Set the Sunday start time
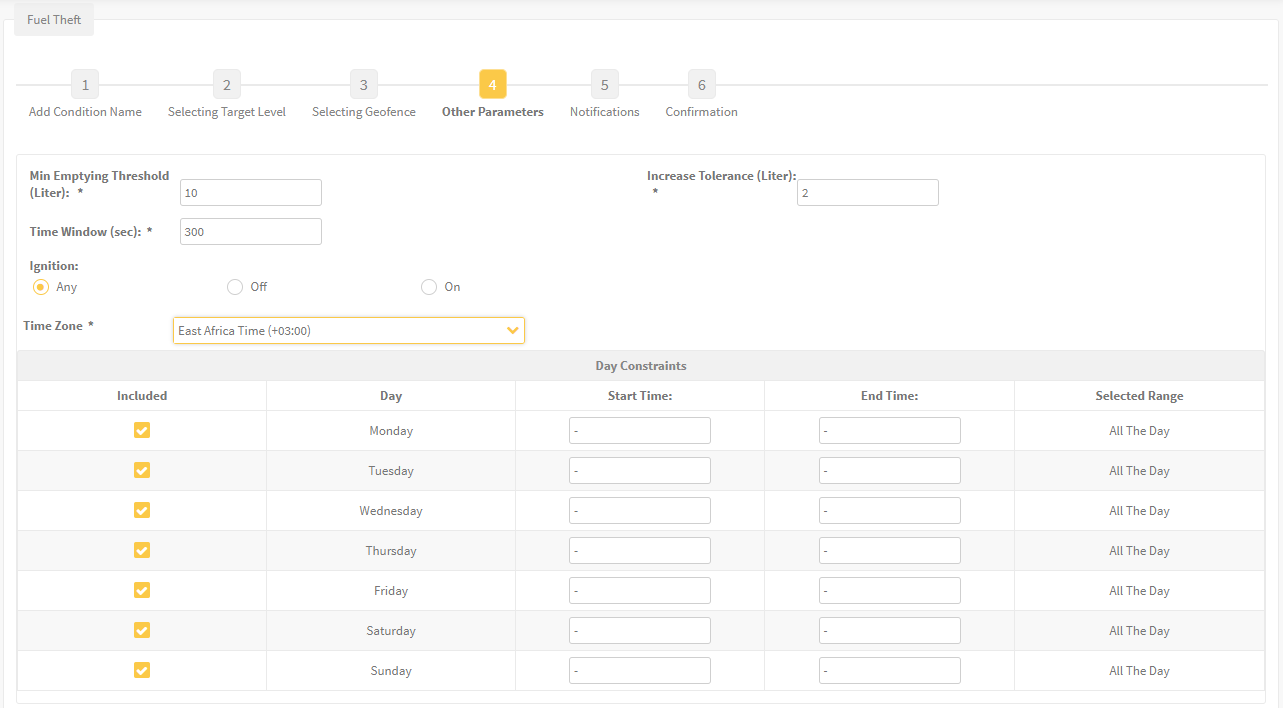Screen dimensions: 1283x708 pyautogui.click(x=640, y=671)
